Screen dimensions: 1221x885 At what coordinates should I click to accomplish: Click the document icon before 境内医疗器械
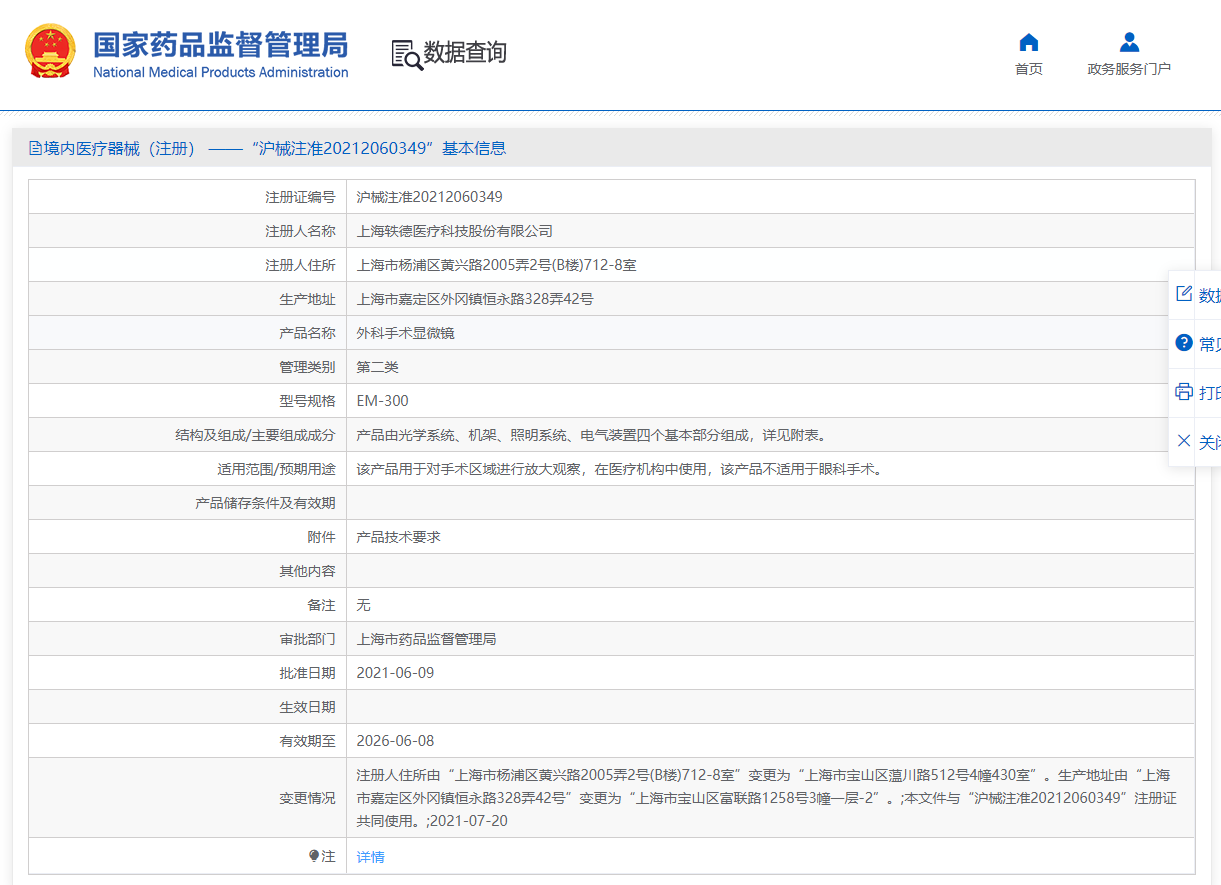coord(36,148)
